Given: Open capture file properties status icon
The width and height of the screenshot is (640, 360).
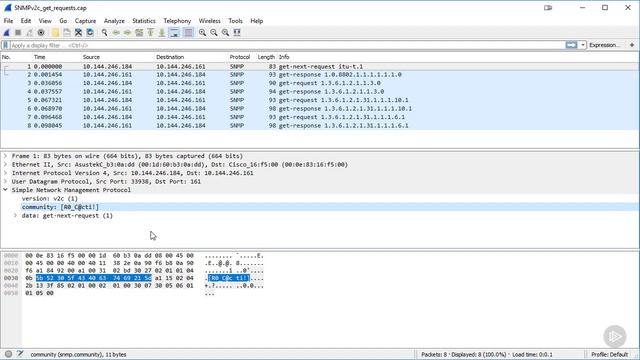Looking at the screenshot, I should click(20, 354).
